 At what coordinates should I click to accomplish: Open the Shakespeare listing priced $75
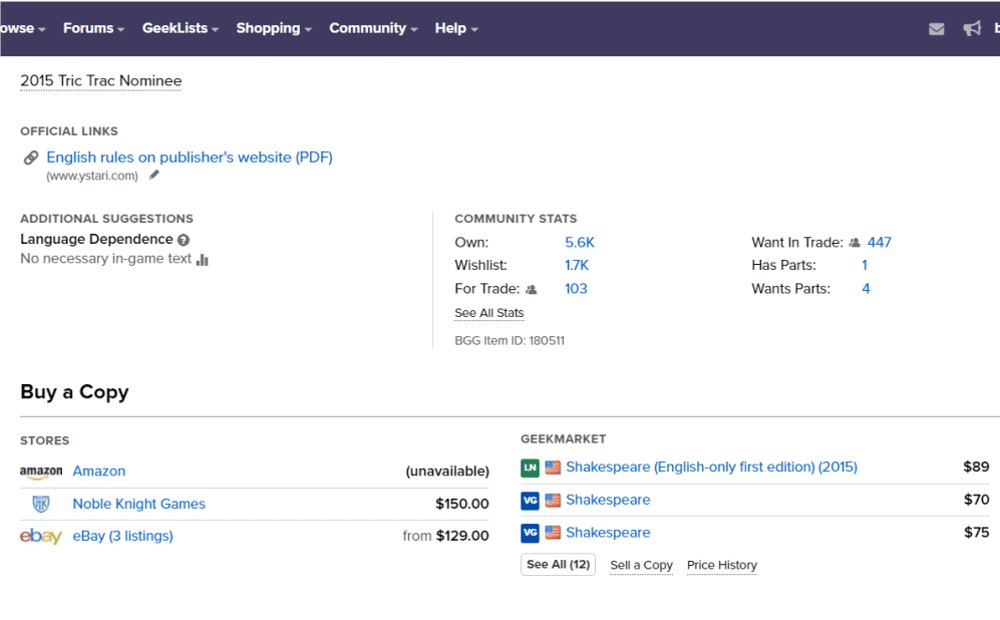click(x=608, y=533)
